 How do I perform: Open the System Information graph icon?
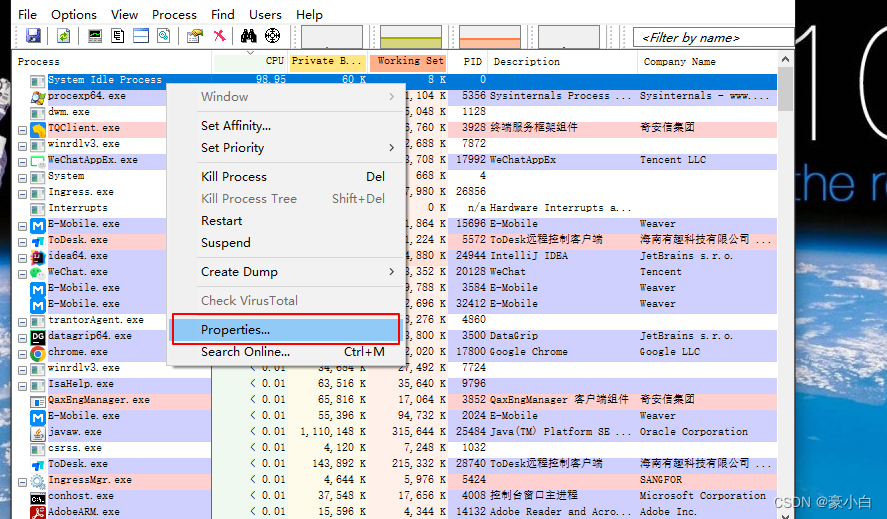tap(94, 36)
